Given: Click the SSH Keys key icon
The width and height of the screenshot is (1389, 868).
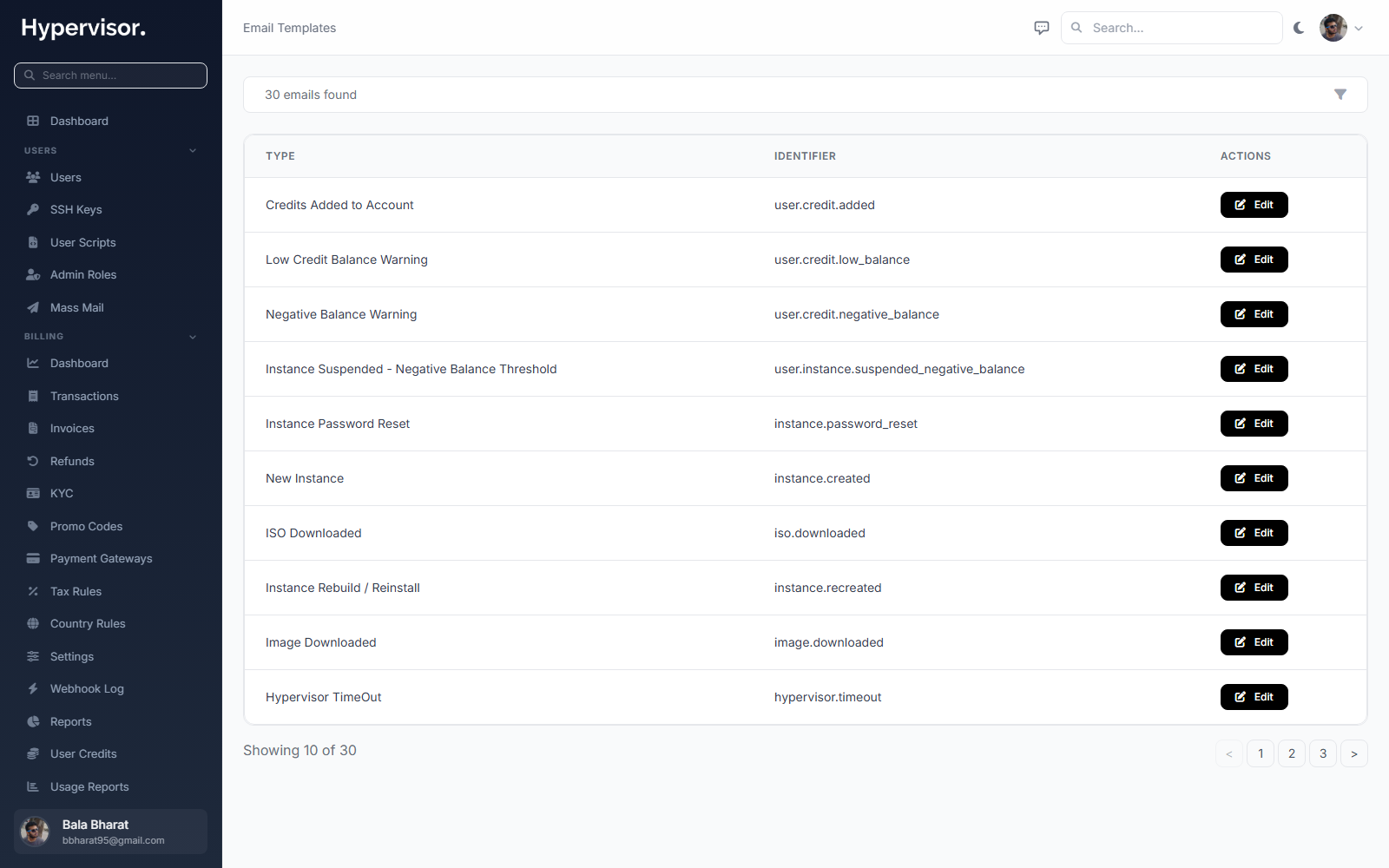Looking at the screenshot, I should coord(33,209).
